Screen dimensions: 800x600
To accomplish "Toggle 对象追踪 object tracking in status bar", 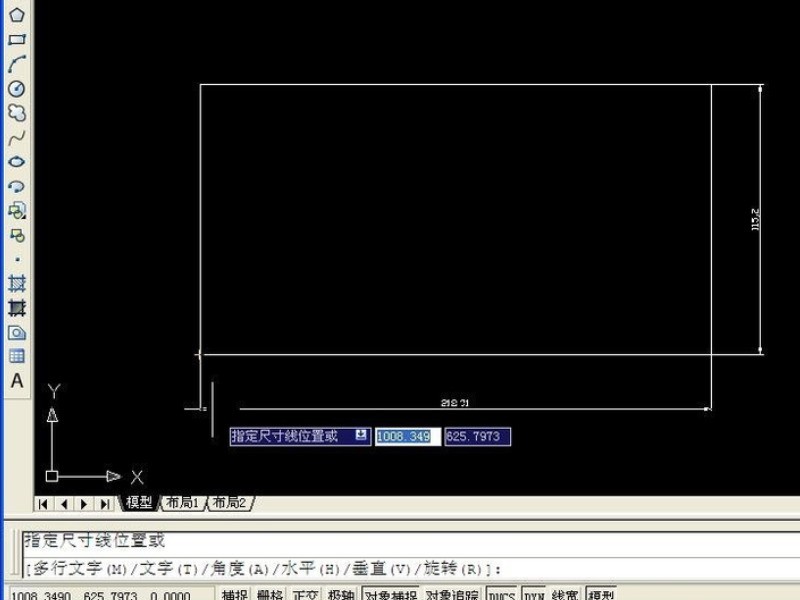I will (x=452, y=594).
